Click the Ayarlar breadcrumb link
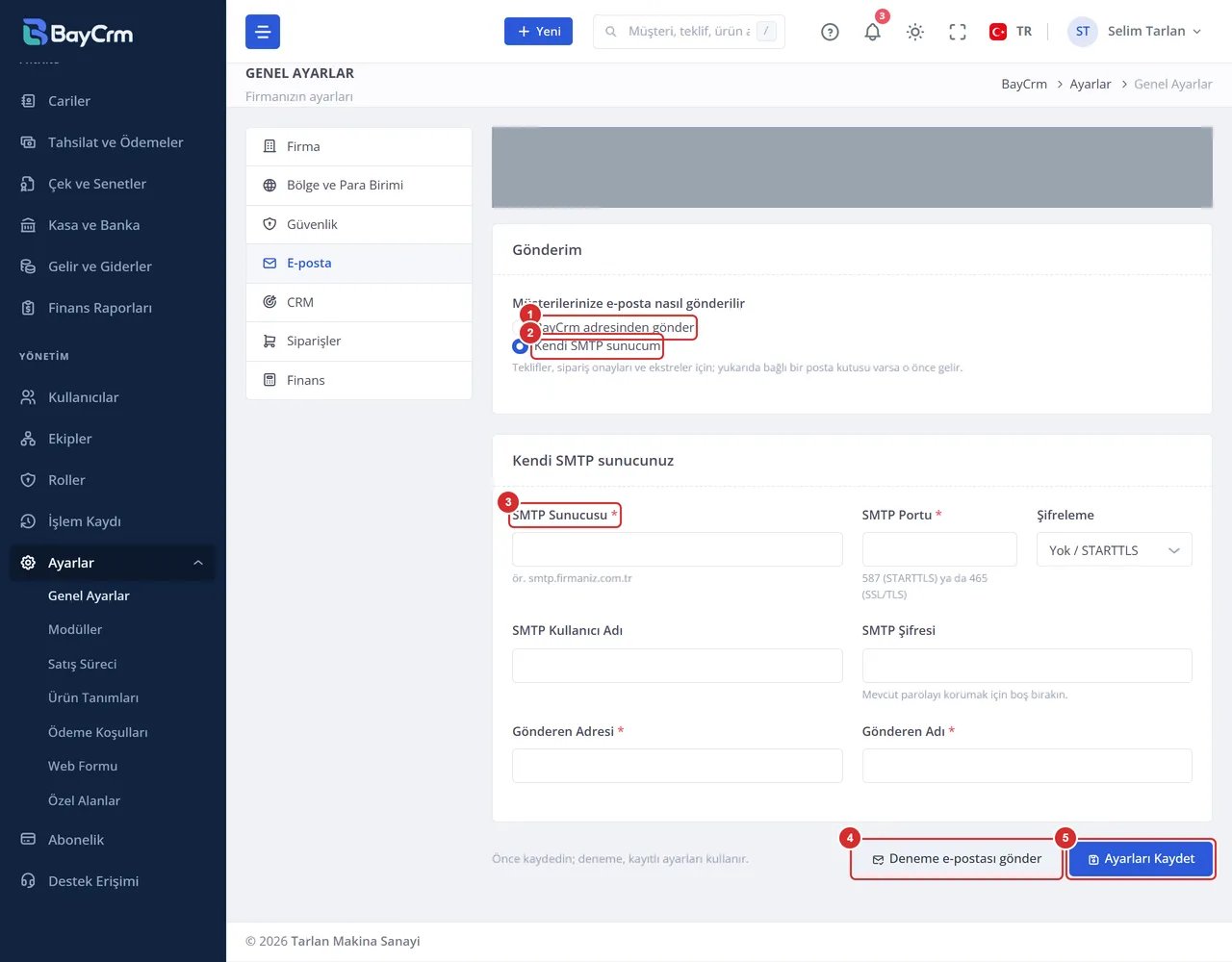This screenshot has height=962, width=1232. (x=1091, y=84)
